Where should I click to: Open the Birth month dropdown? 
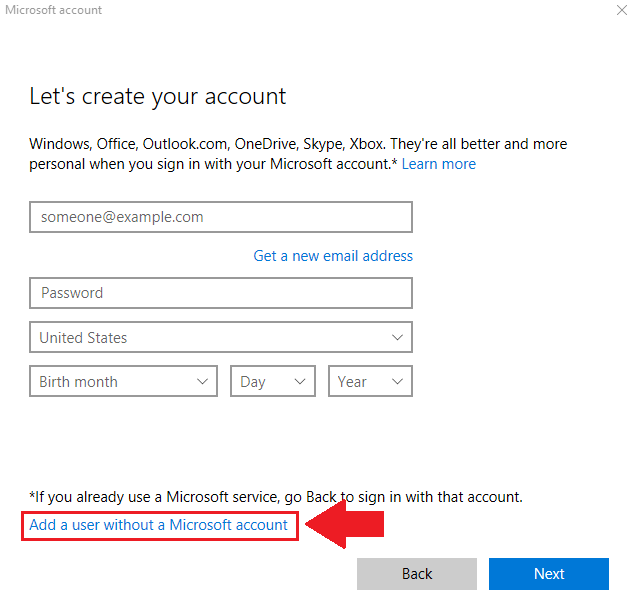click(123, 381)
